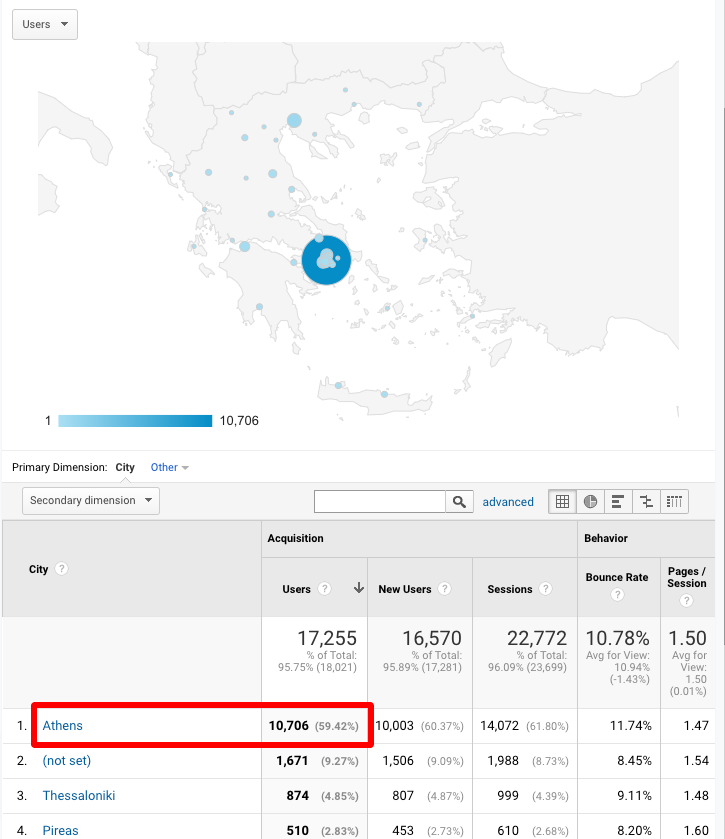725x839 pixels.
Task: Switch to the Data table view icon
Action: (x=562, y=502)
